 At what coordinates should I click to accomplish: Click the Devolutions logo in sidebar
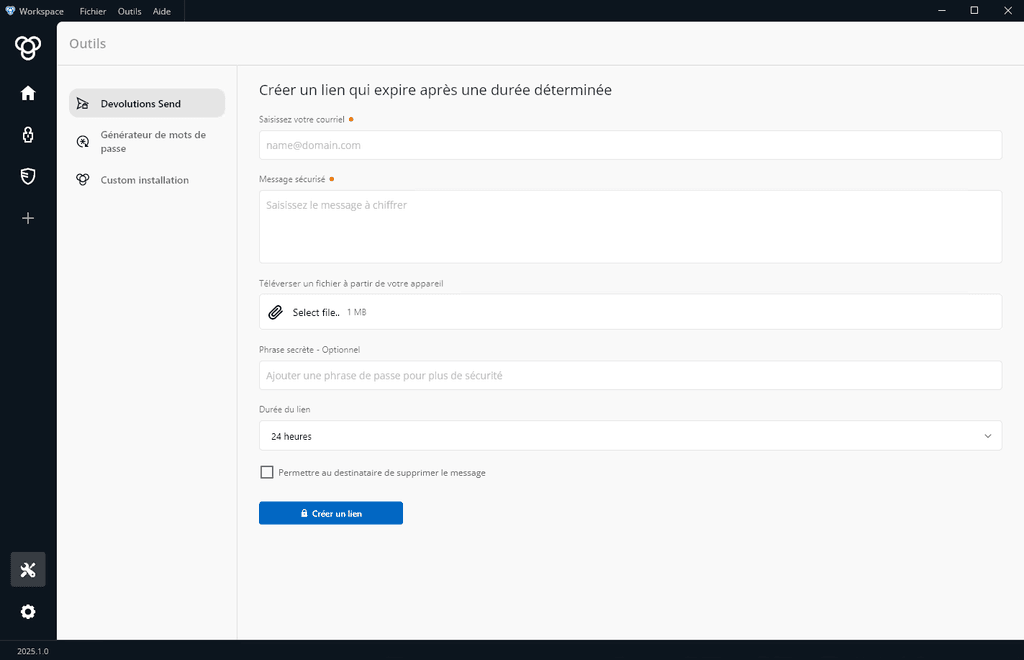point(28,47)
